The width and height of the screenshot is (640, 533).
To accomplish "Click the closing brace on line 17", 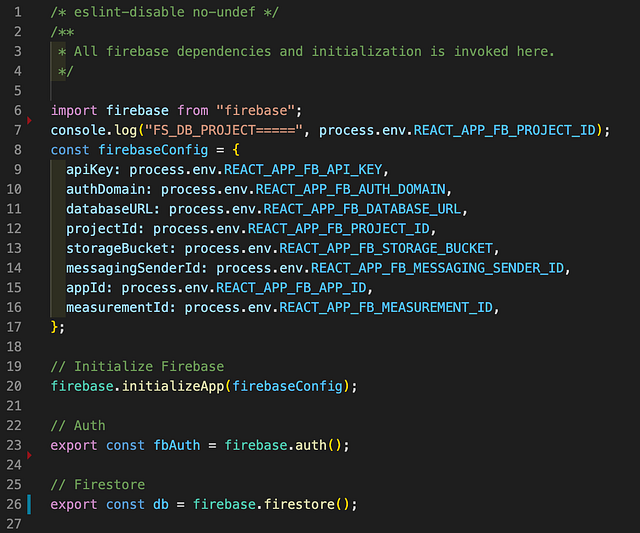I will tap(57, 326).
